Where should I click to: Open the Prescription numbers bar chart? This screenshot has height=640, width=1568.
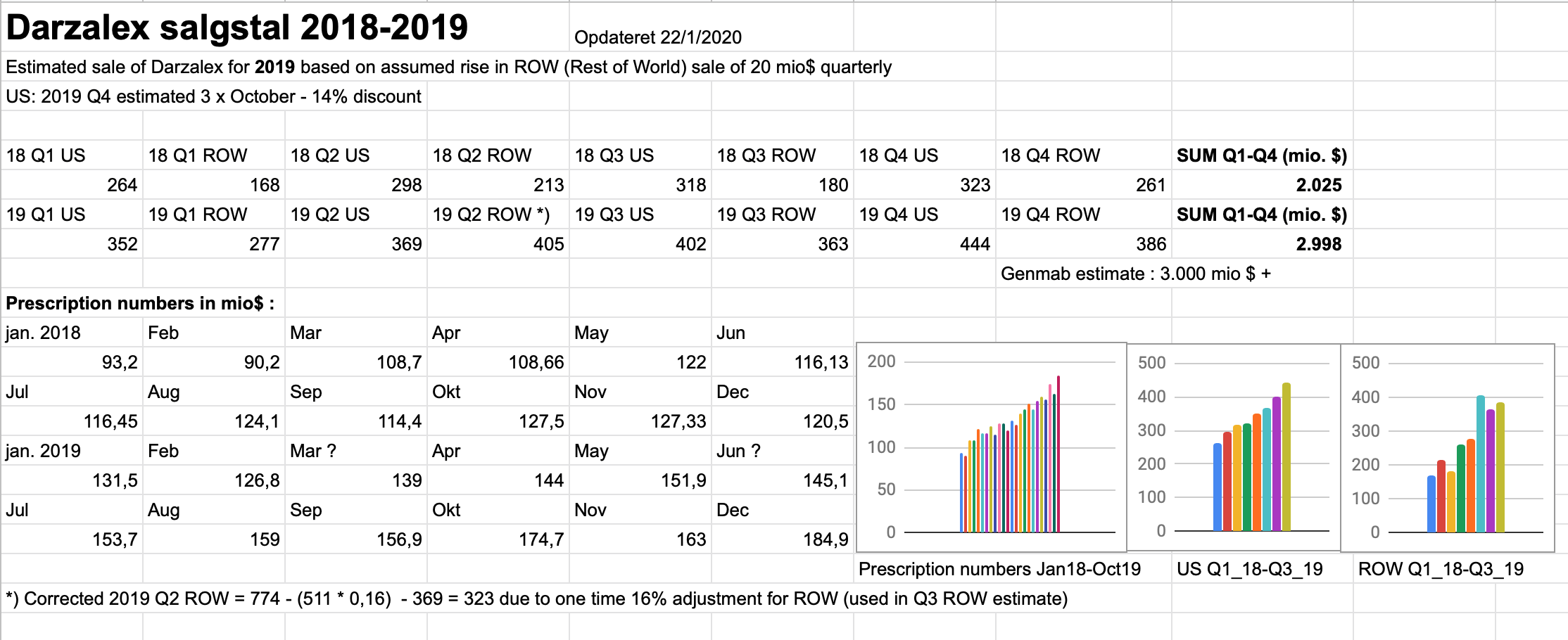[991, 447]
